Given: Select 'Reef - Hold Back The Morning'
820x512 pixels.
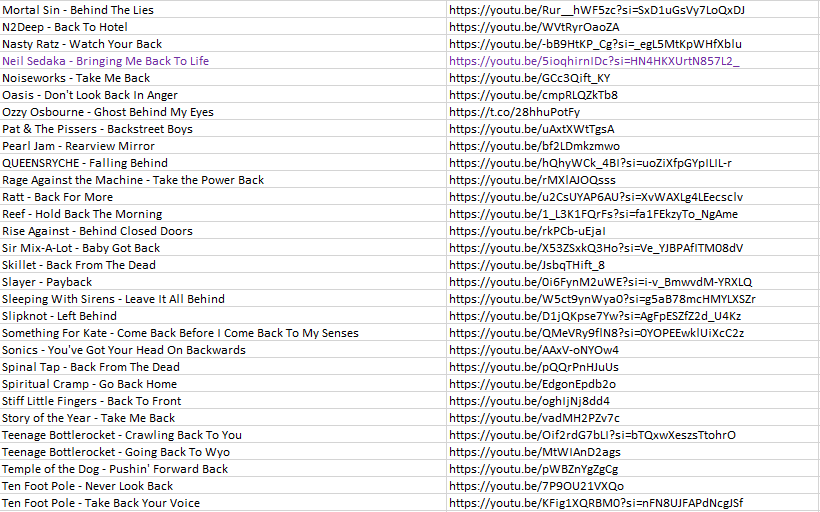Looking at the screenshot, I should (x=223, y=213).
